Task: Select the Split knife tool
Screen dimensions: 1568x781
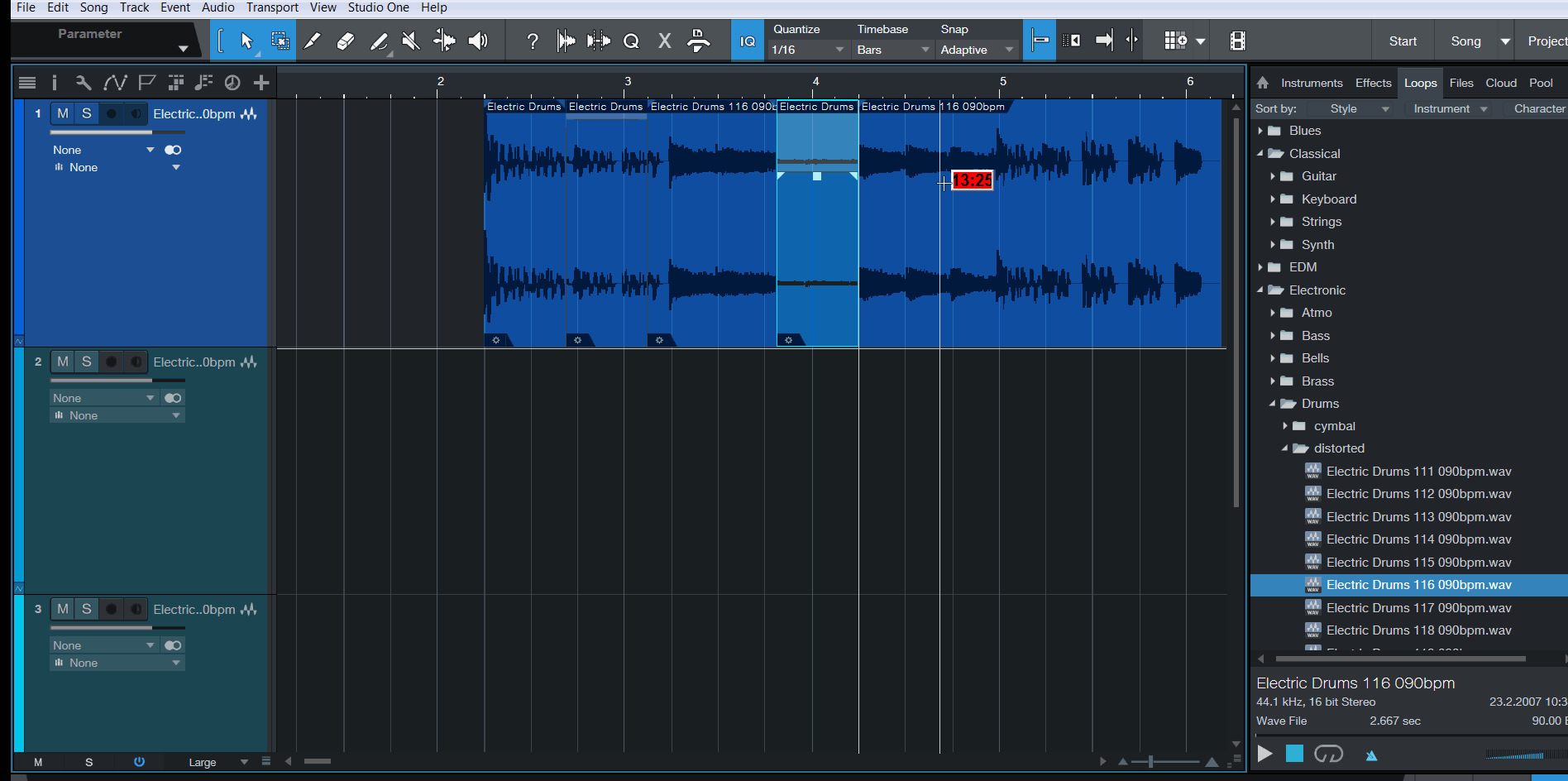Action: pyautogui.click(x=312, y=41)
